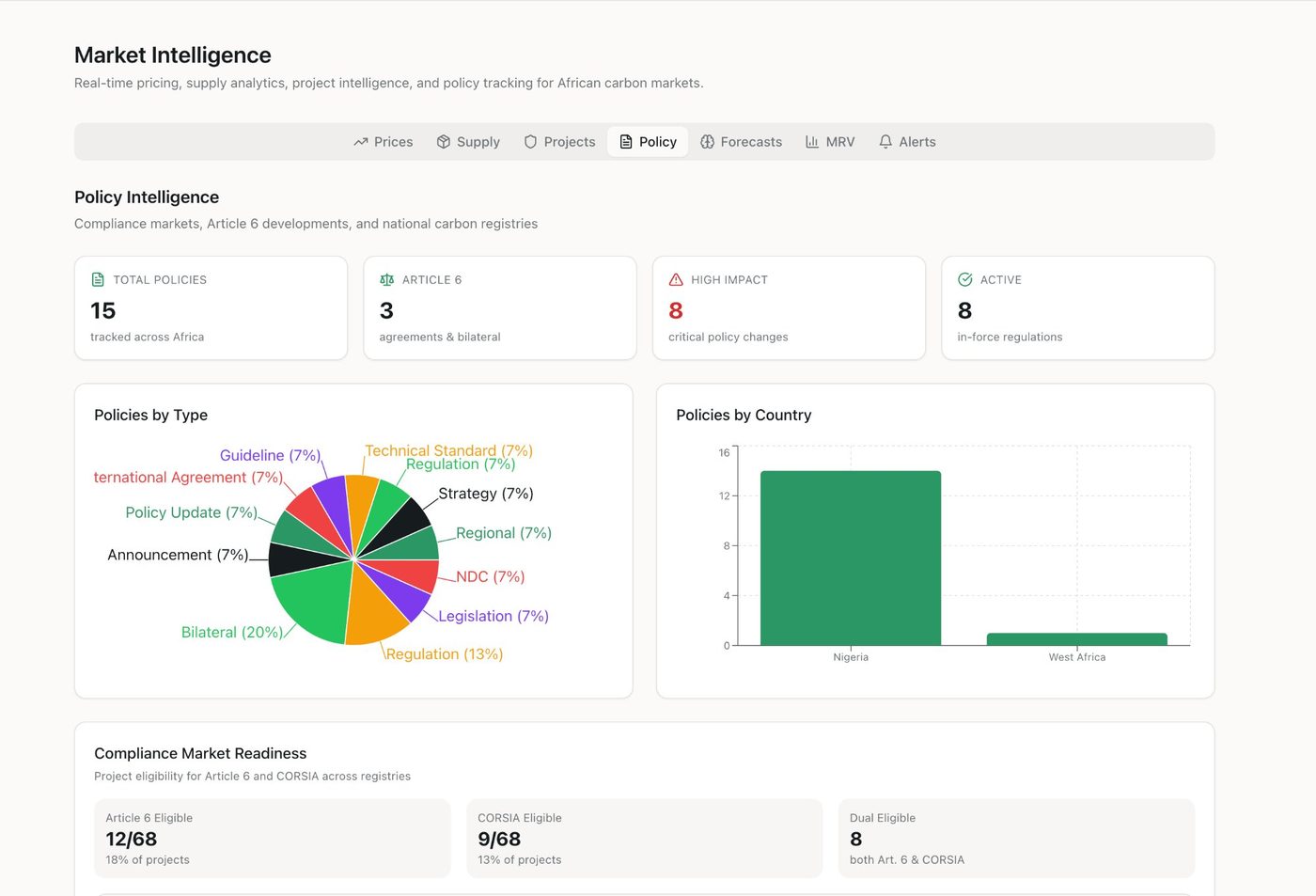Click the 'NDC (7%)' pie label

[491, 576]
